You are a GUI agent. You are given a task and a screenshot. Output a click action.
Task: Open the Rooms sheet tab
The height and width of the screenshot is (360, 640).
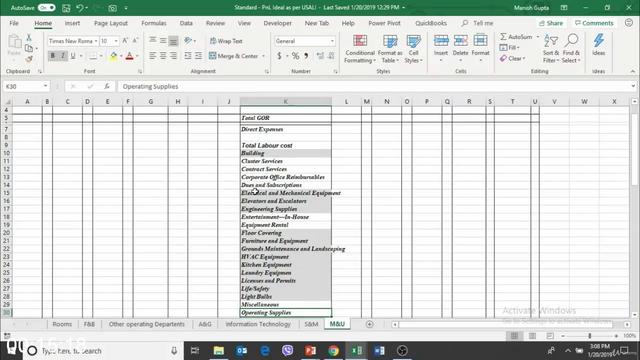click(62, 324)
